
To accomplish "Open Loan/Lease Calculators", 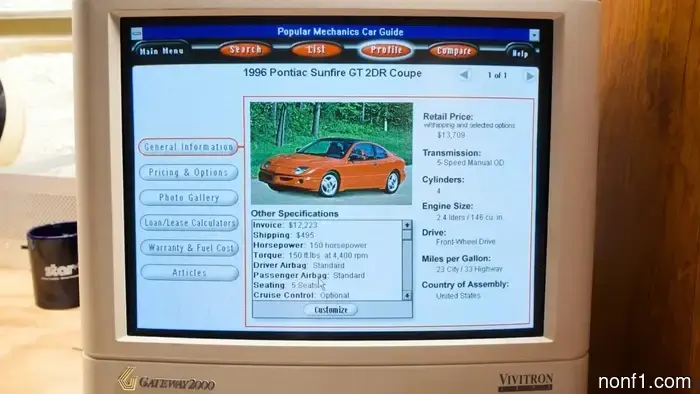I will tap(189, 223).
